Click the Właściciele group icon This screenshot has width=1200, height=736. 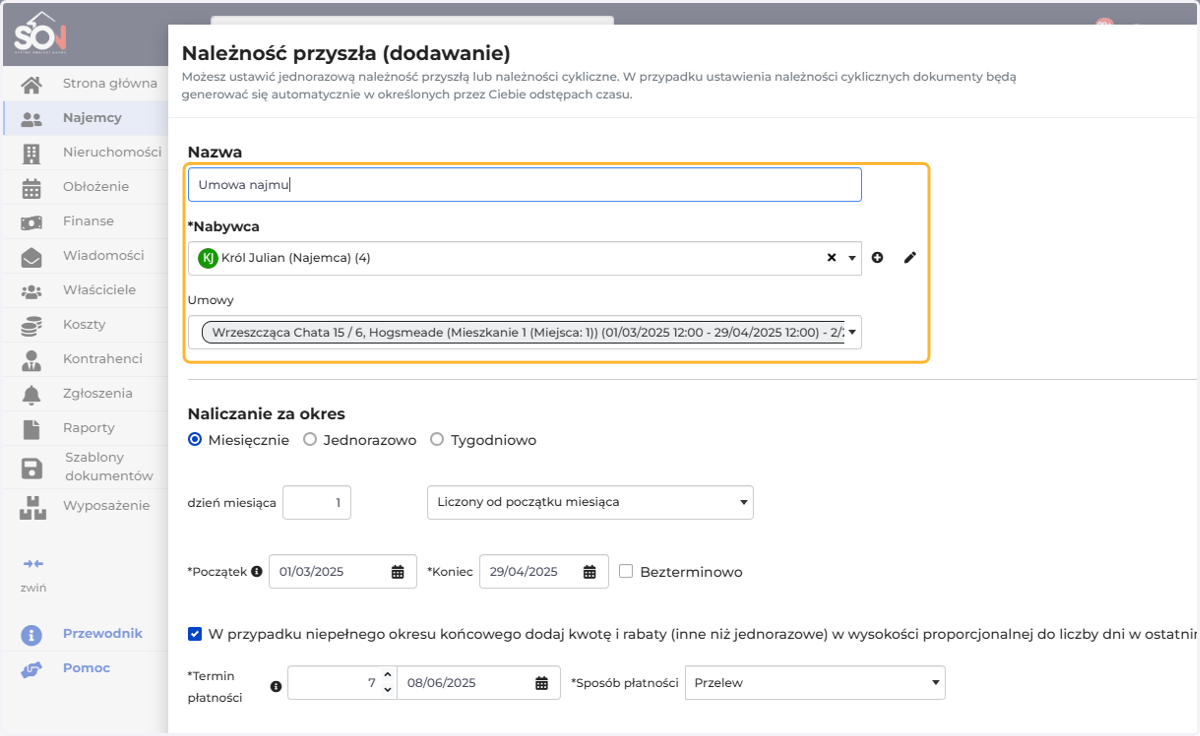point(32,291)
